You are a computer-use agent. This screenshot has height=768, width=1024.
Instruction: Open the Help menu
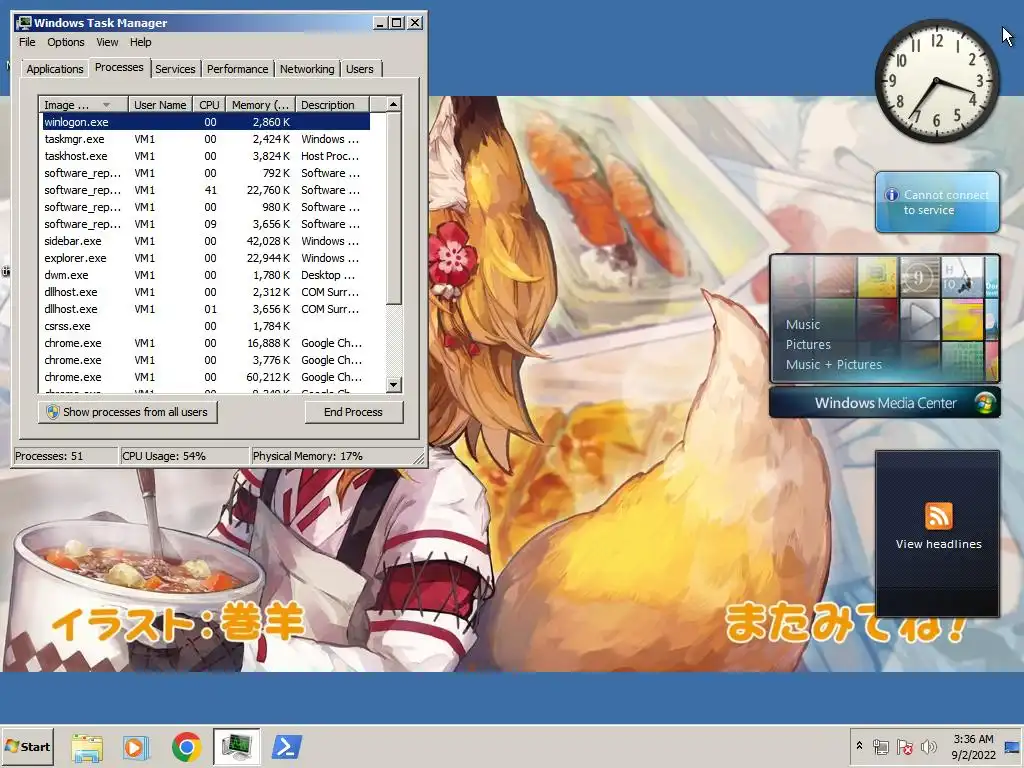coord(140,42)
